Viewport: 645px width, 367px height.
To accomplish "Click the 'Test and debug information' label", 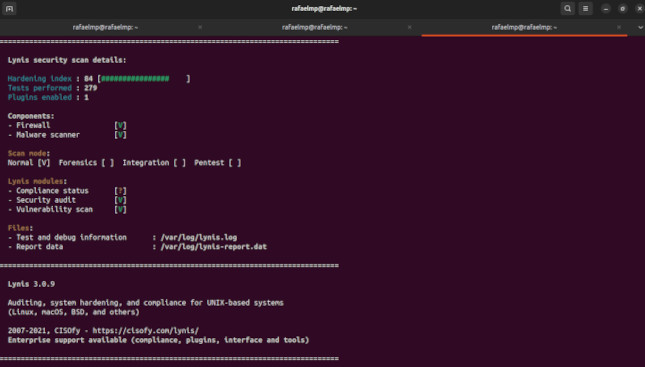I will point(71,238).
